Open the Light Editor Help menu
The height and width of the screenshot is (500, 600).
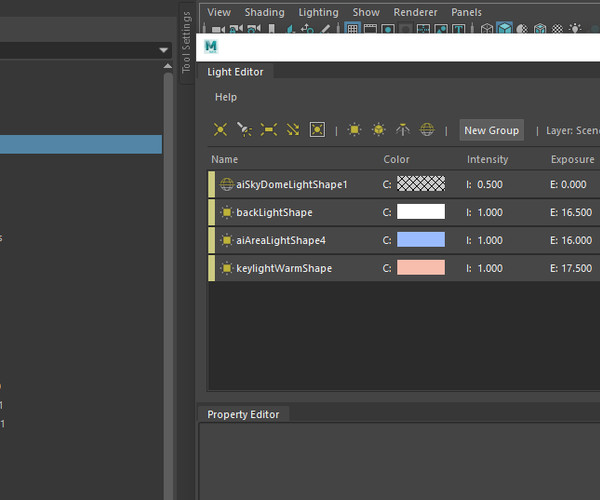point(226,97)
